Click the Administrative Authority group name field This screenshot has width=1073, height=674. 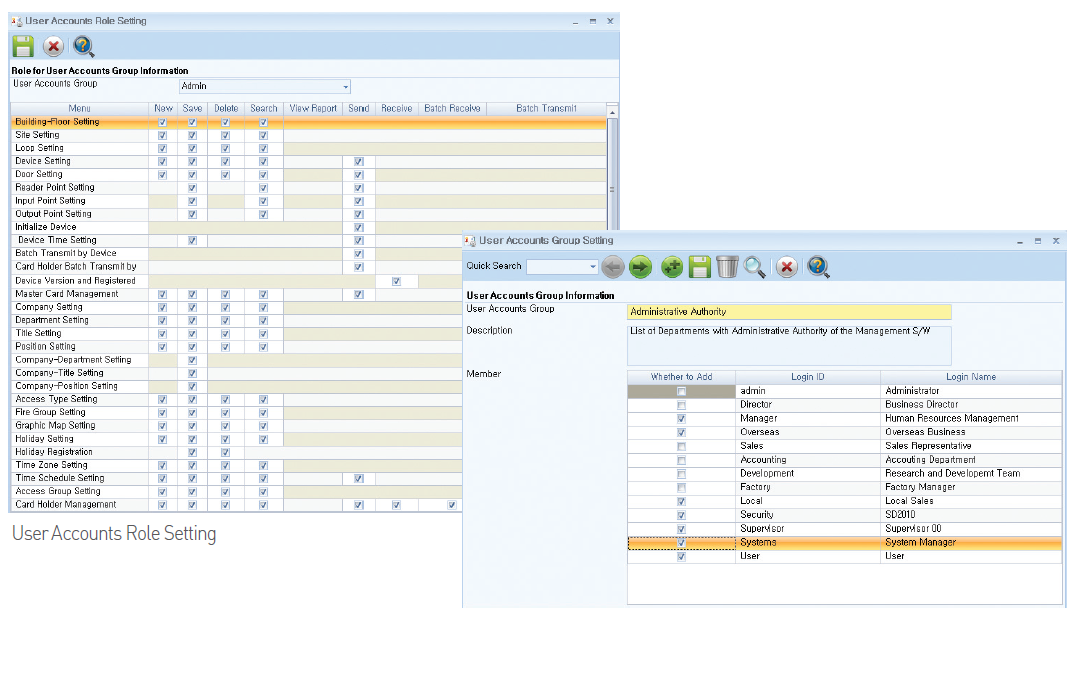click(x=788, y=312)
